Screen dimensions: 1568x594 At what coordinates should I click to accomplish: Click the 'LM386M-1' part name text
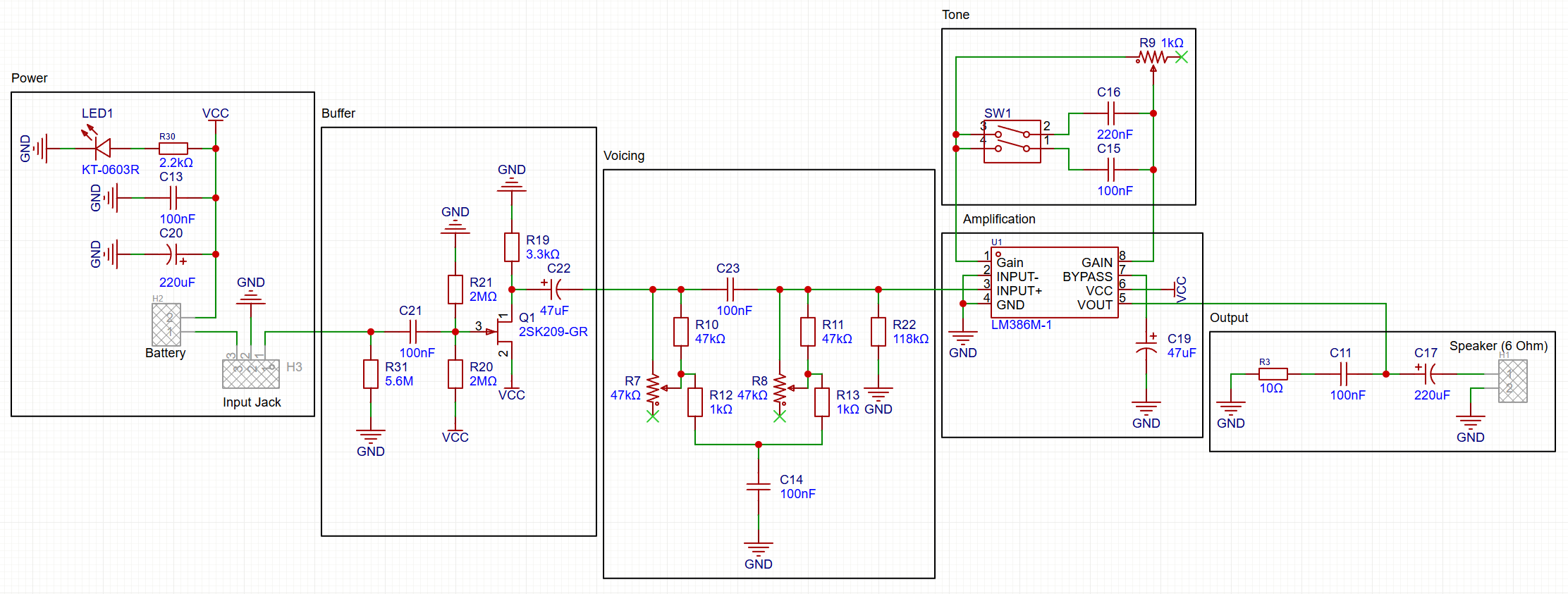(x=1022, y=325)
